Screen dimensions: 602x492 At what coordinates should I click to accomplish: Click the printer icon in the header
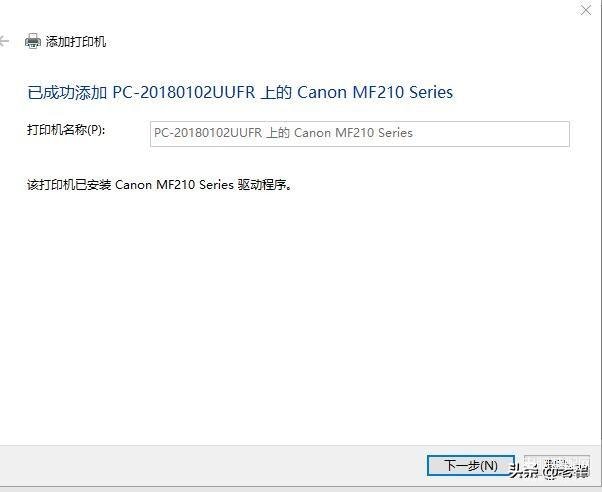pyautogui.click(x=33, y=41)
